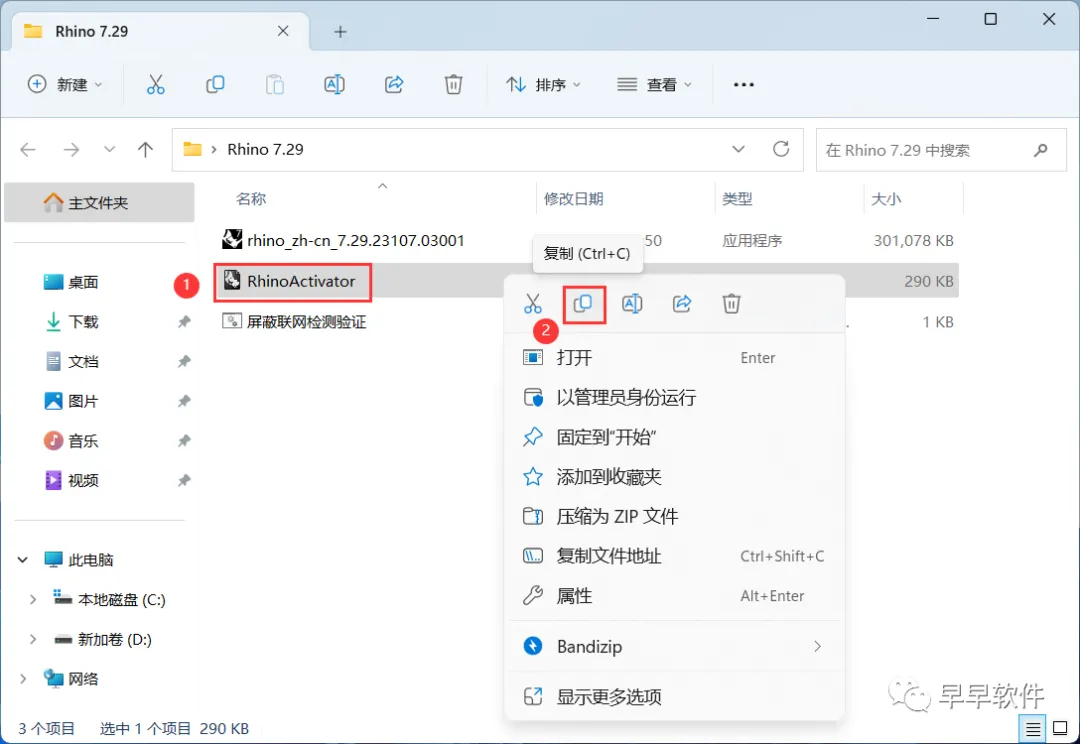
Task: Click the Share icon in the context menu
Action: 682,304
